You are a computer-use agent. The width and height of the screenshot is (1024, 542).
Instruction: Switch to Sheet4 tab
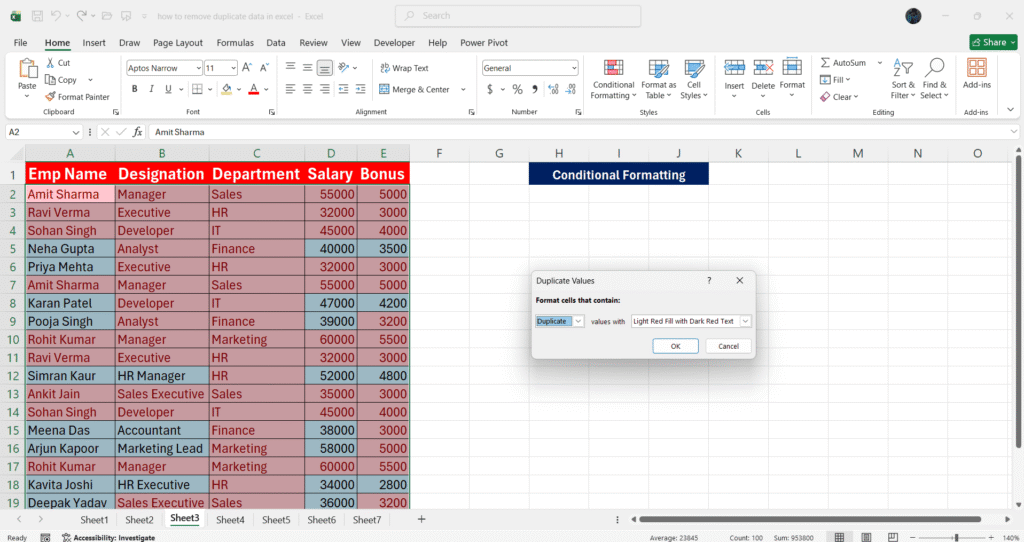(x=230, y=520)
